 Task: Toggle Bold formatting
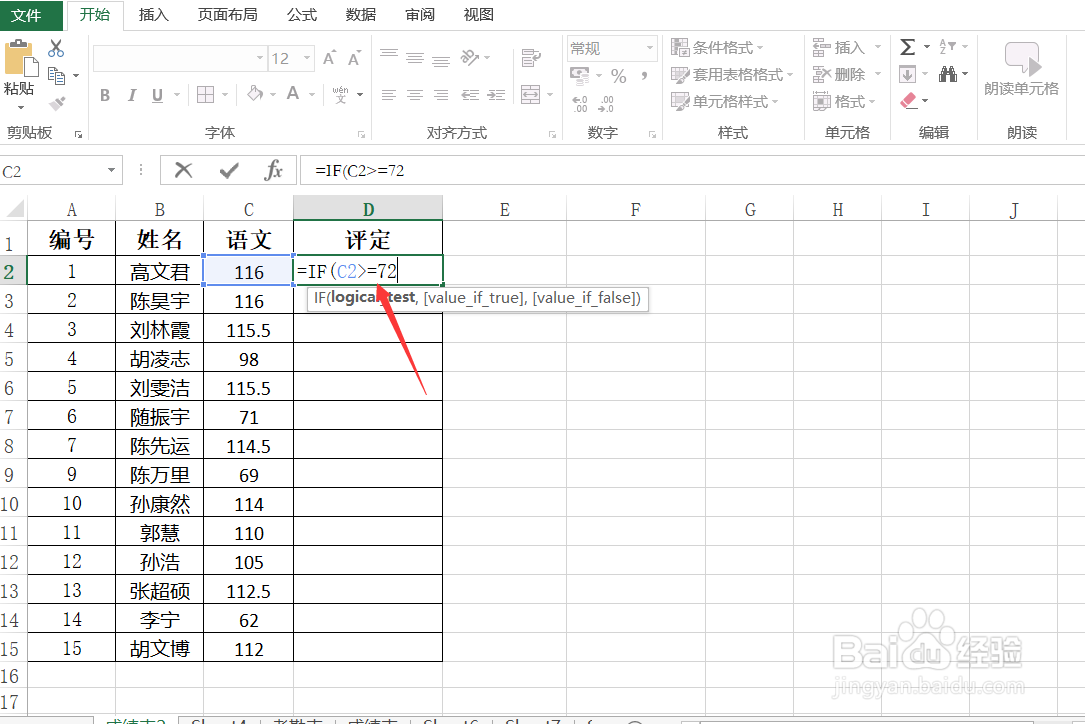tap(105, 95)
